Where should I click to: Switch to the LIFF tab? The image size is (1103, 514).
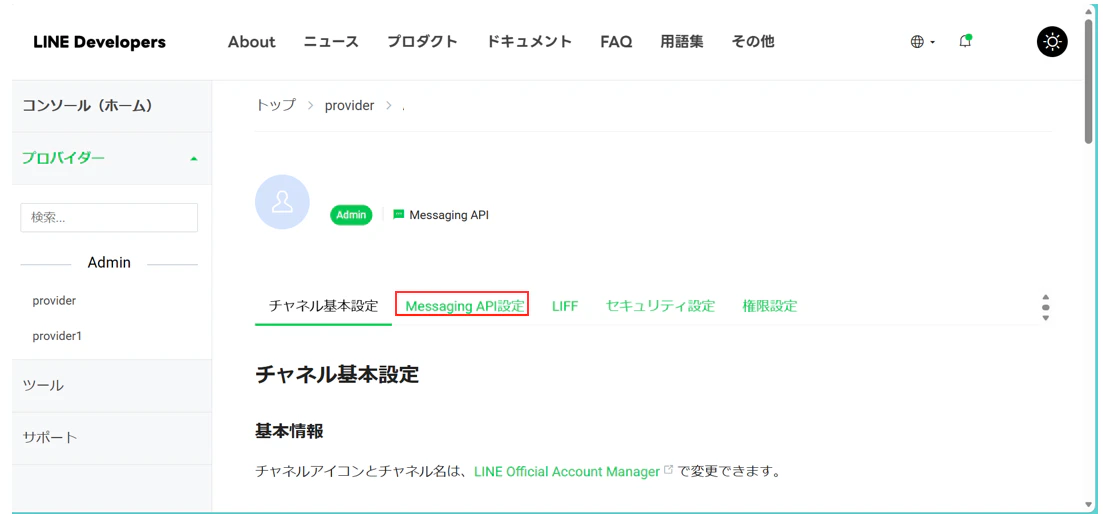click(x=565, y=307)
